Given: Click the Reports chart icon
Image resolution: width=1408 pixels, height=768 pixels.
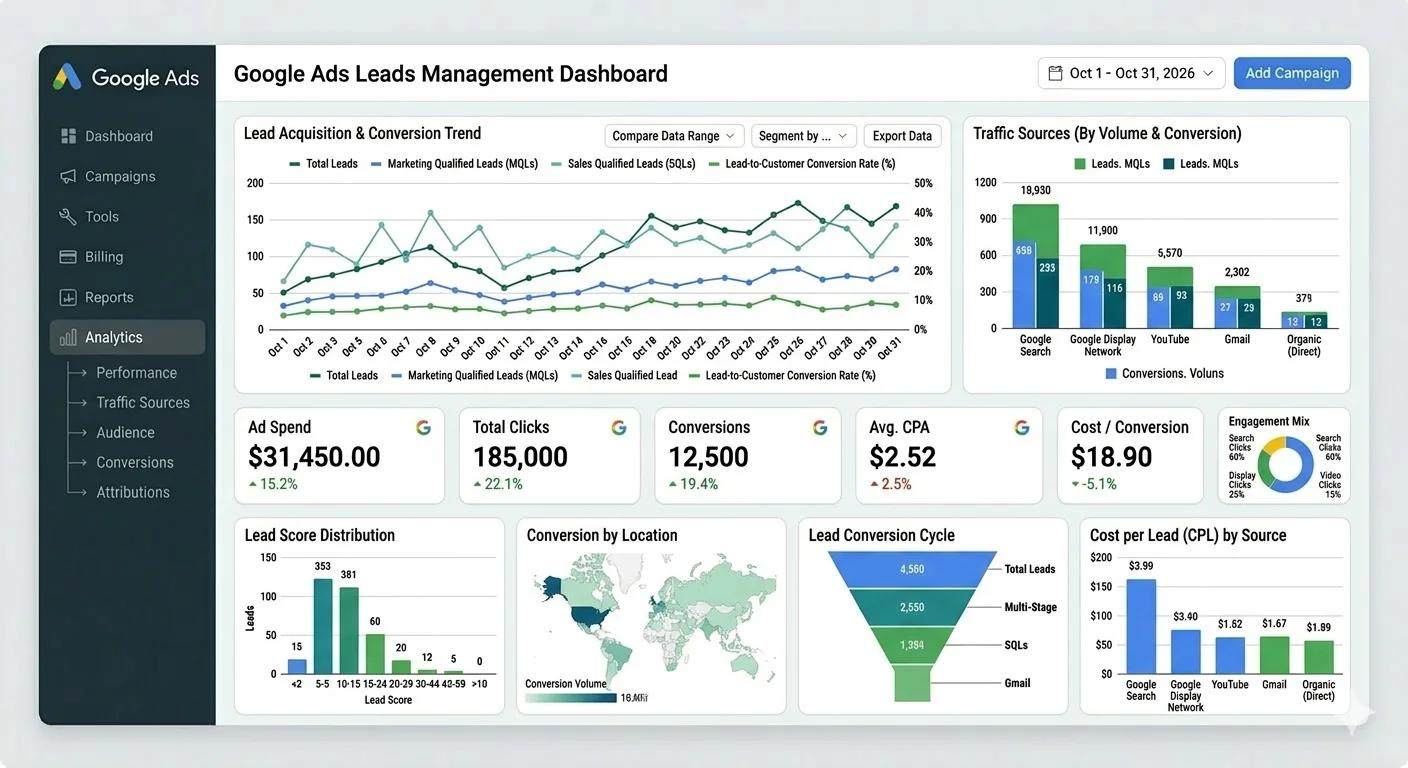Looking at the screenshot, I should point(68,298).
